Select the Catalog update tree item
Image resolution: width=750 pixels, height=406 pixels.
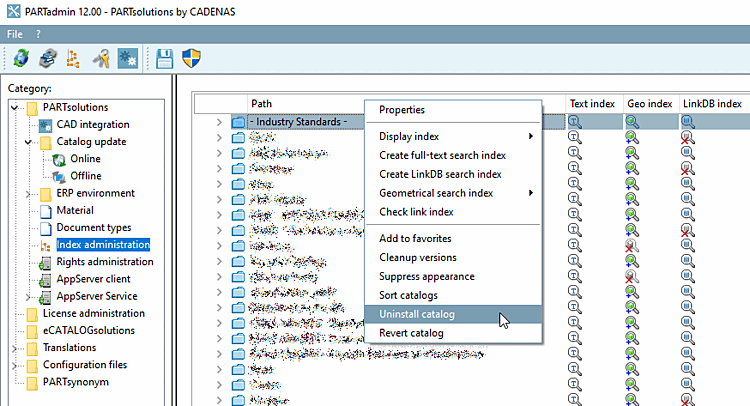coord(91,142)
